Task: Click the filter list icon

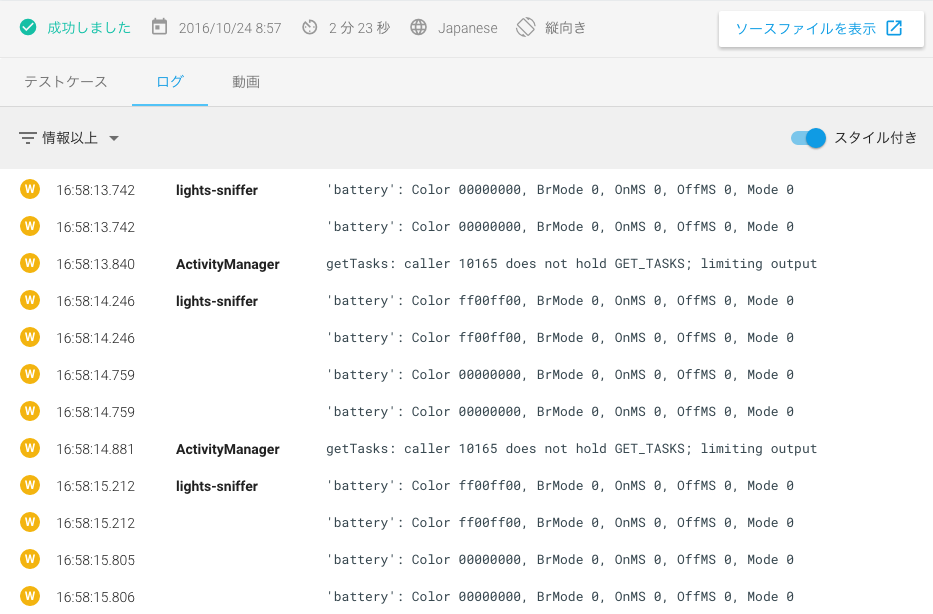Action: tap(28, 138)
